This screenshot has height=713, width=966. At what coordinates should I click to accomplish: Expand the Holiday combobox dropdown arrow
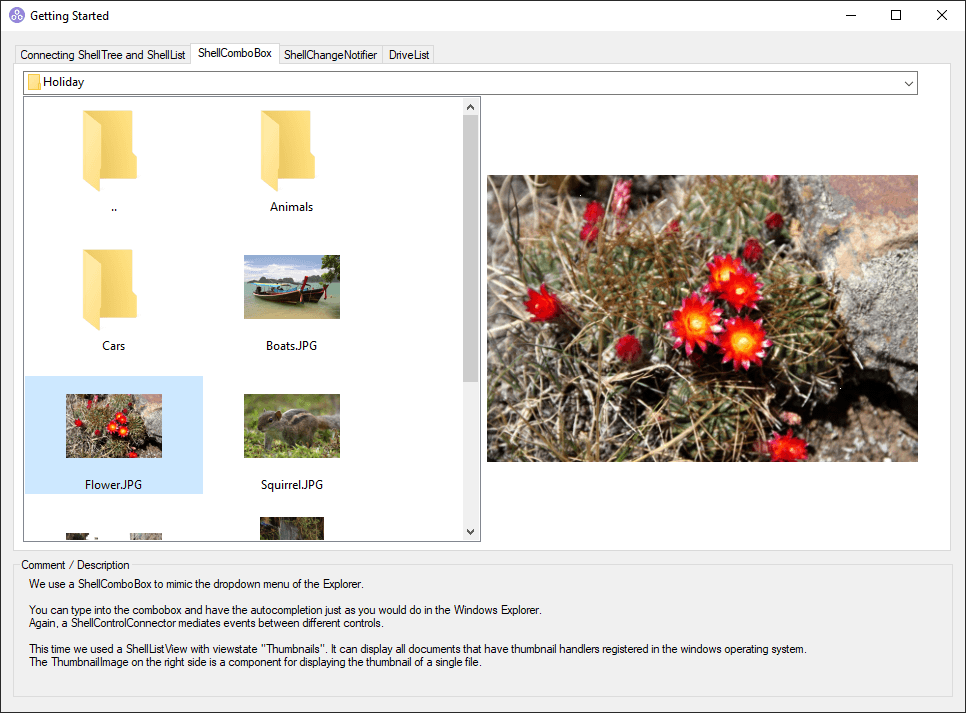[908, 83]
